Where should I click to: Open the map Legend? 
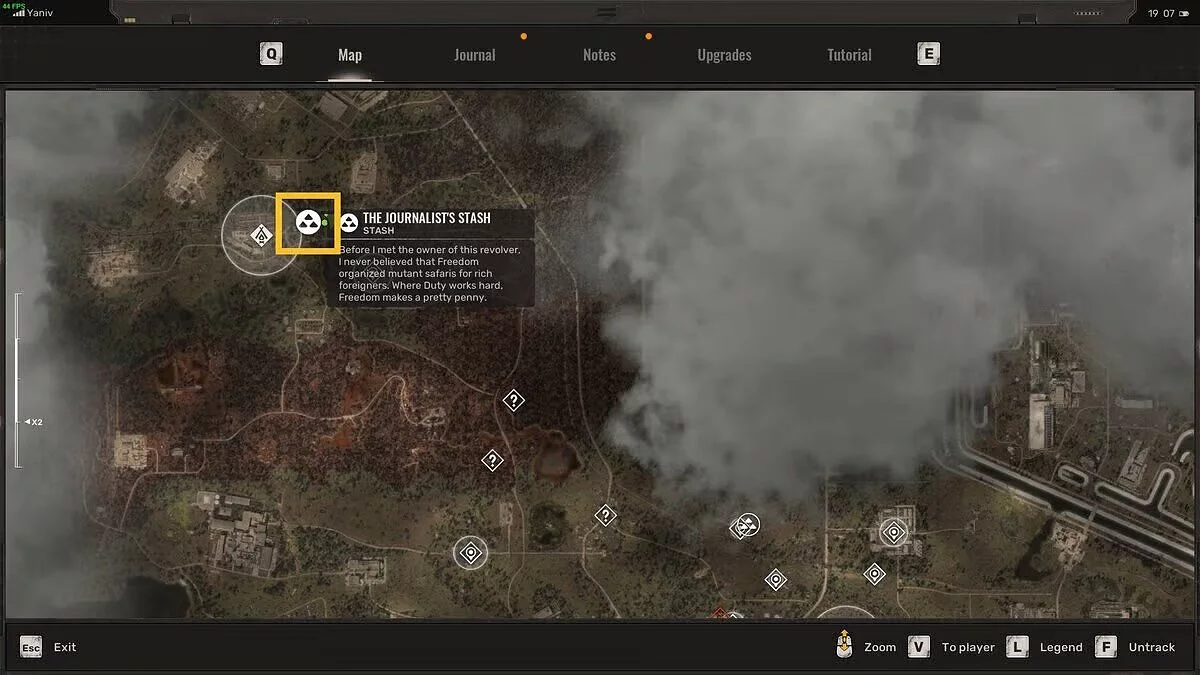point(1060,647)
